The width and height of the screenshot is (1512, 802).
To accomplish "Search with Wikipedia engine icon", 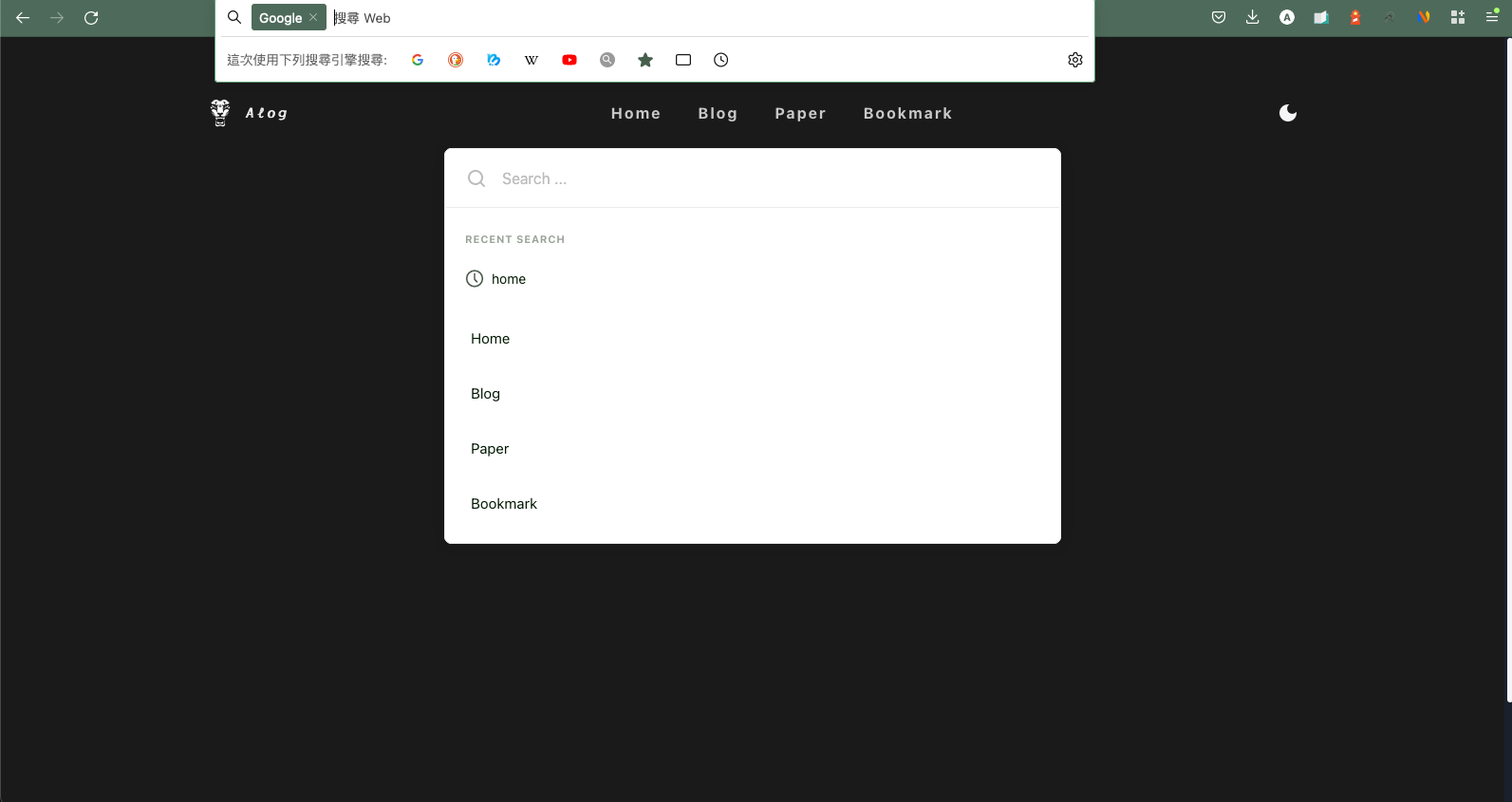I will [532, 60].
